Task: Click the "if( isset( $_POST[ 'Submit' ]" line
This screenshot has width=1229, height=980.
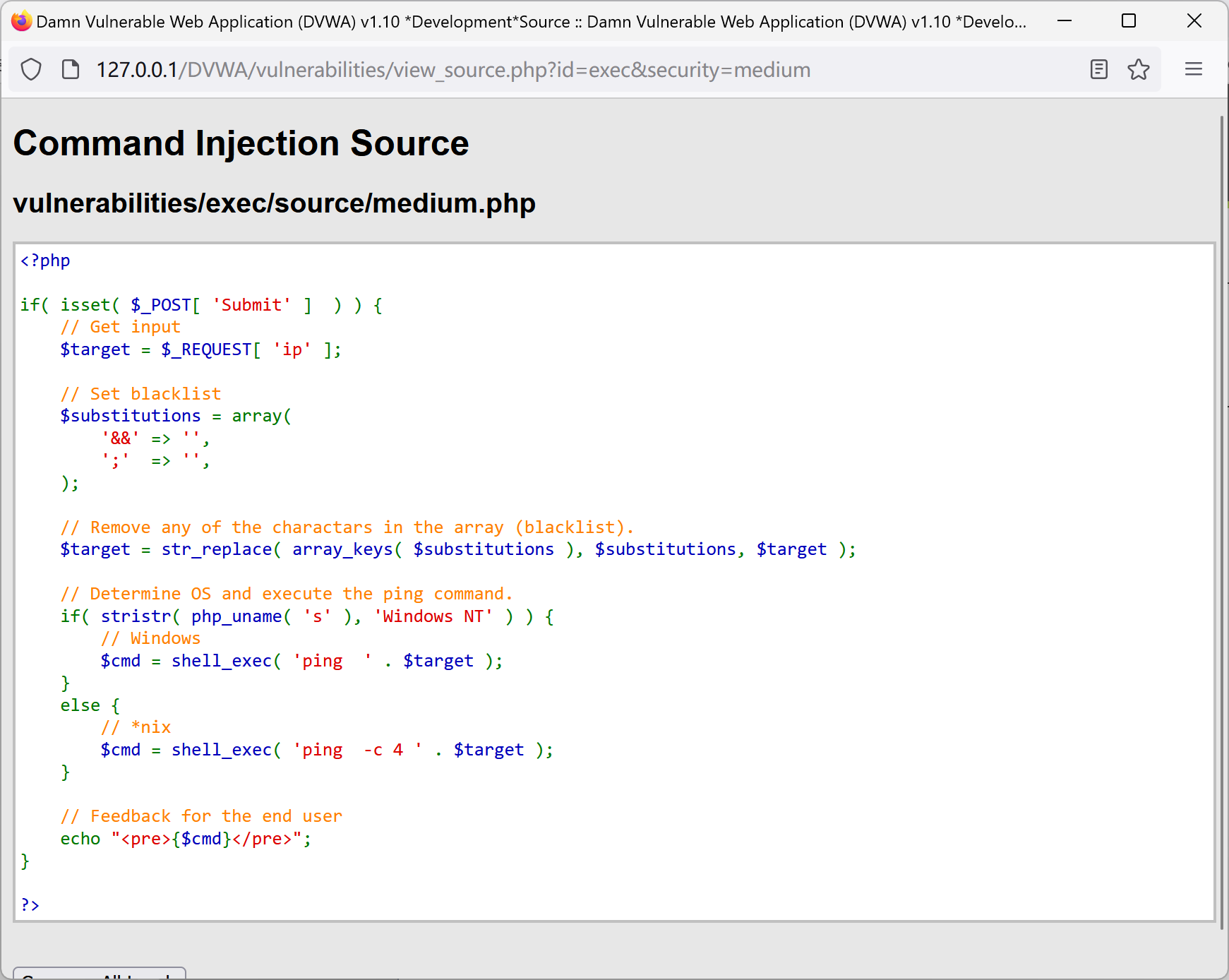Action: point(201,305)
